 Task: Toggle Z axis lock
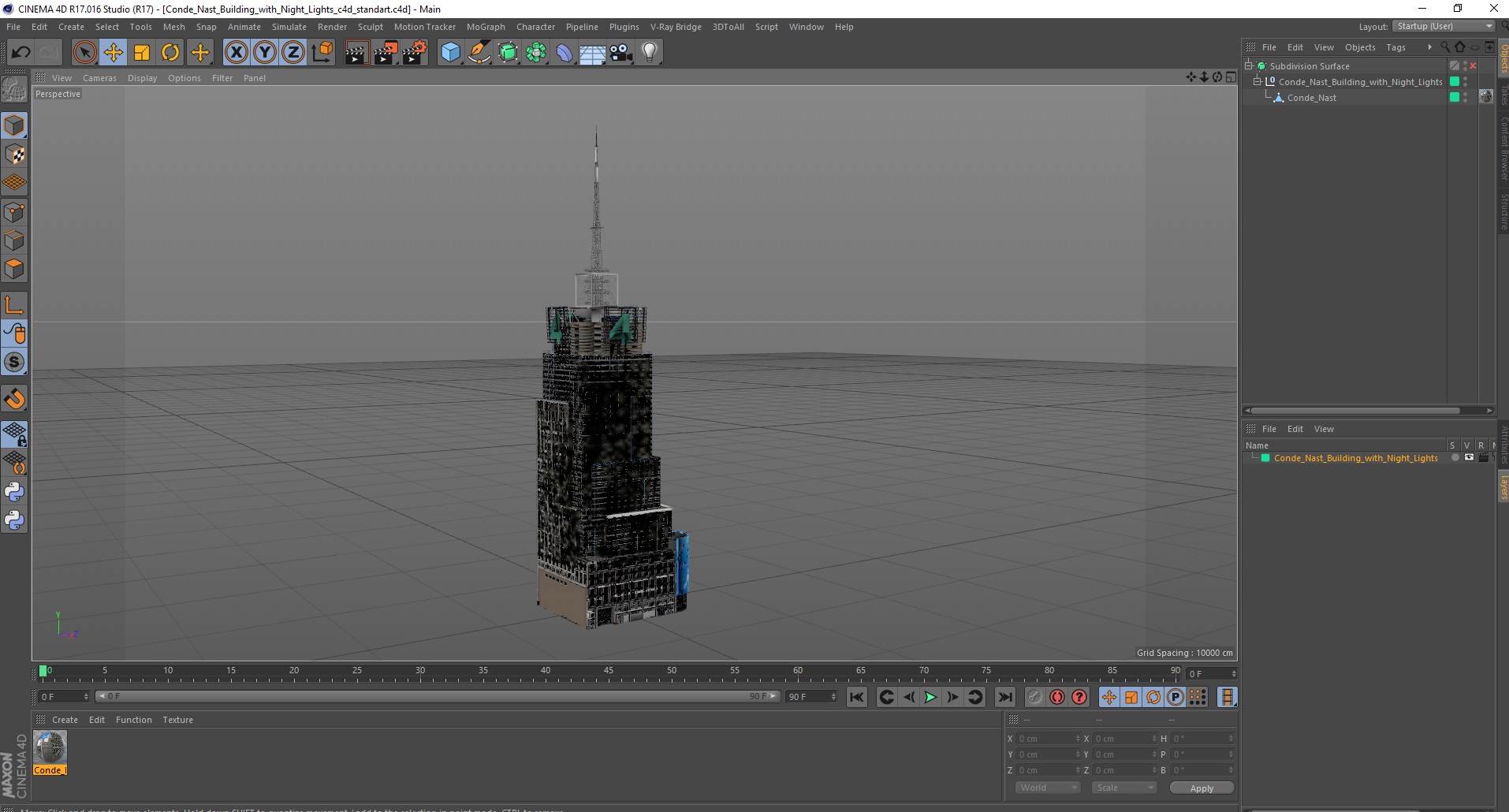click(x=293, y=53)
